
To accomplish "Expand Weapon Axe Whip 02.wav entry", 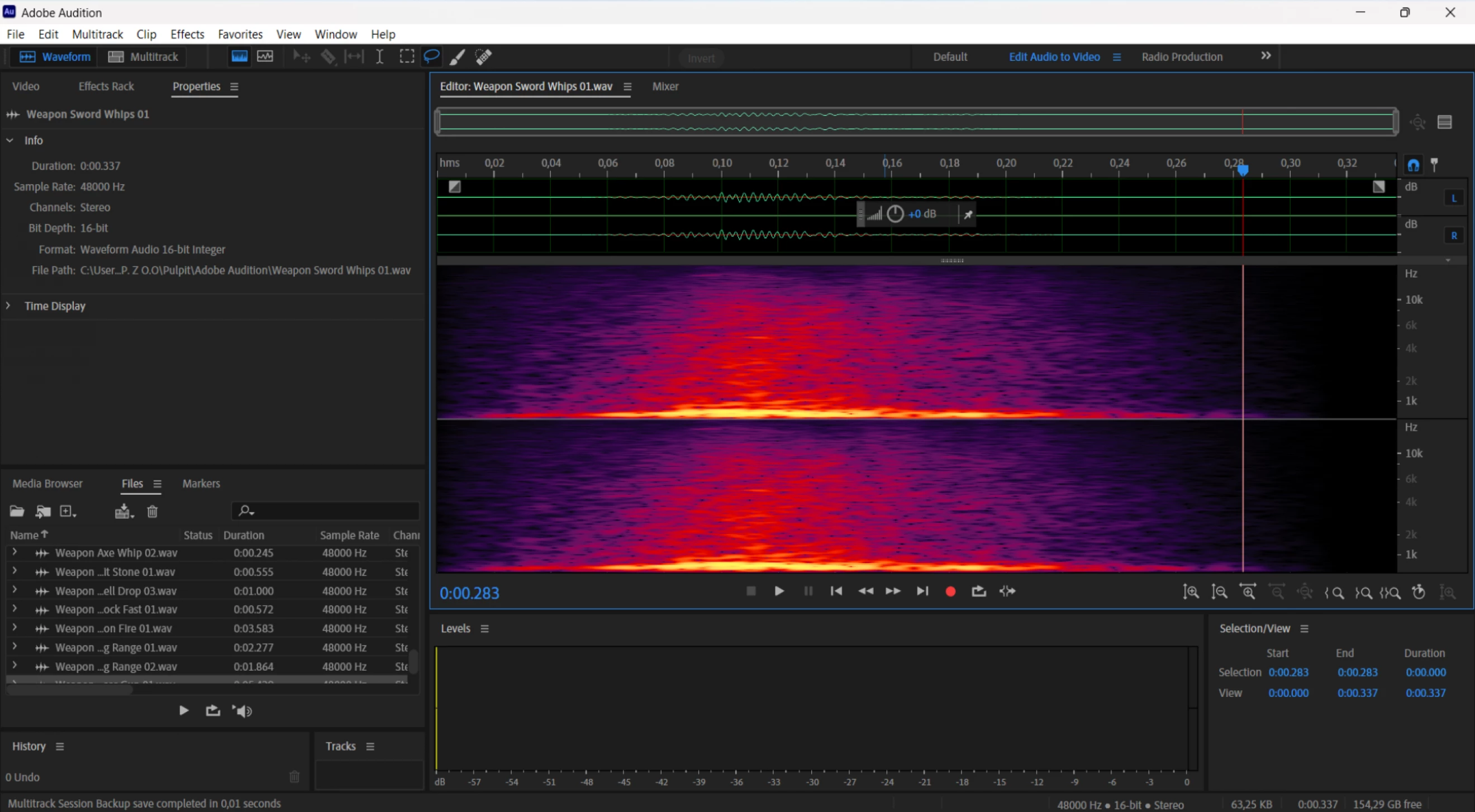I will (15, 552).
